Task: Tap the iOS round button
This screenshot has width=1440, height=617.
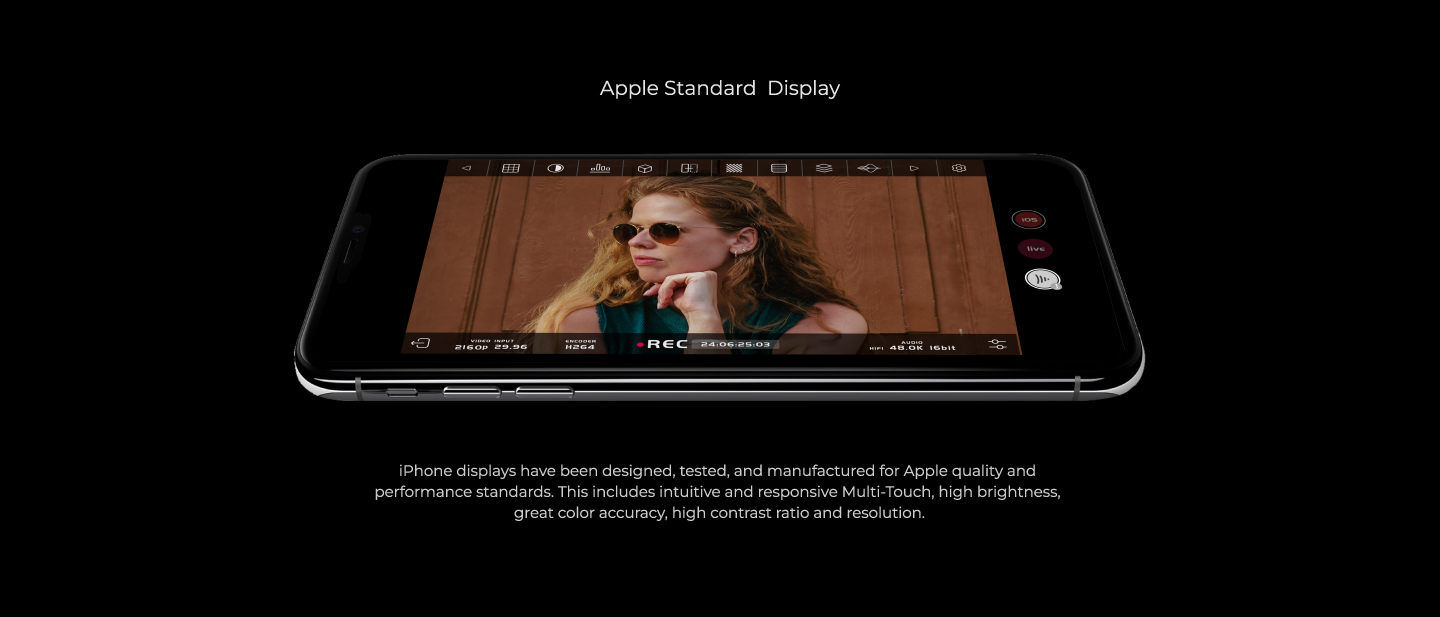Action: pyautogui.click(x=1028, y=220)
